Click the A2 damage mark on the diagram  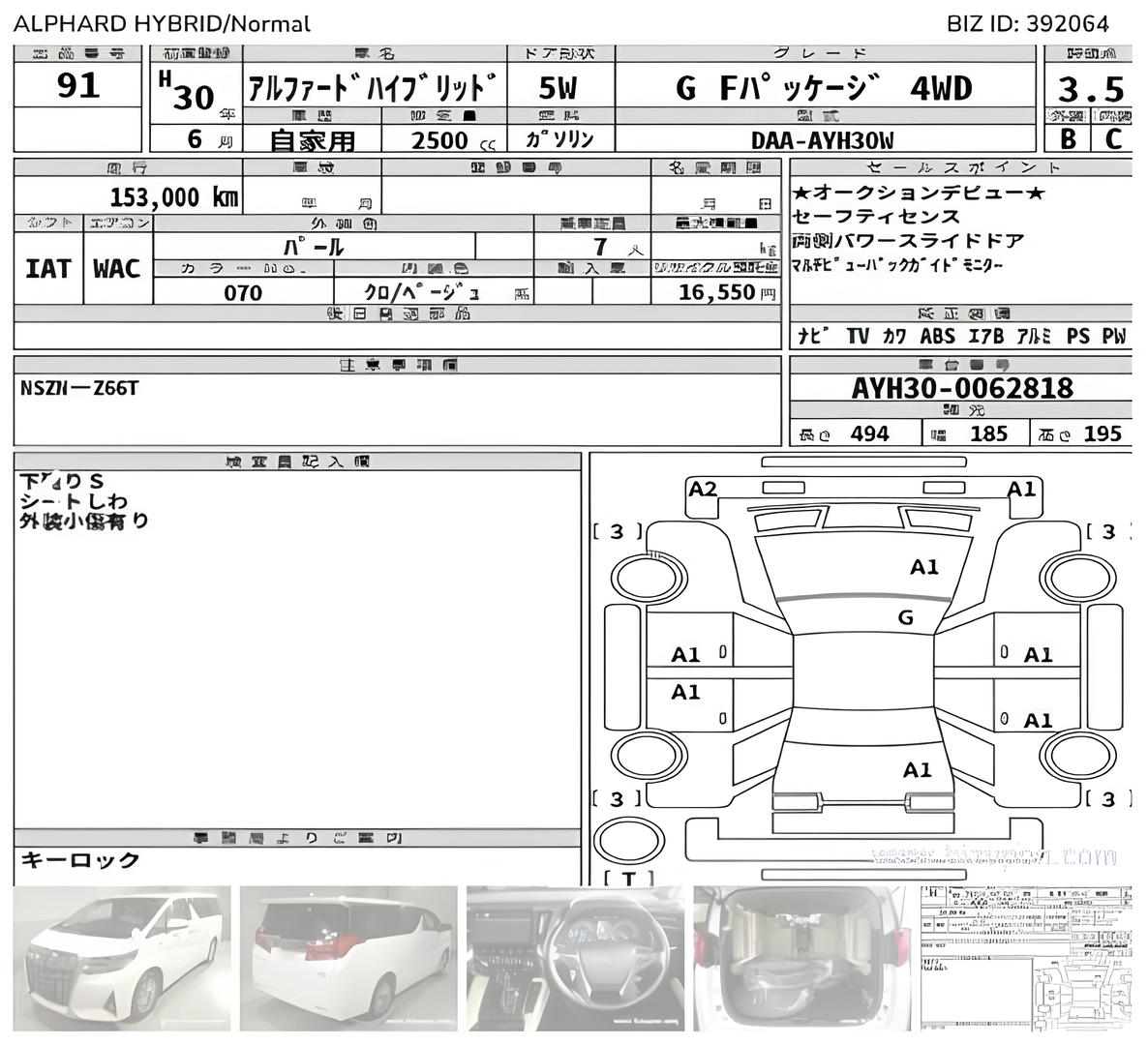(702, 490)
